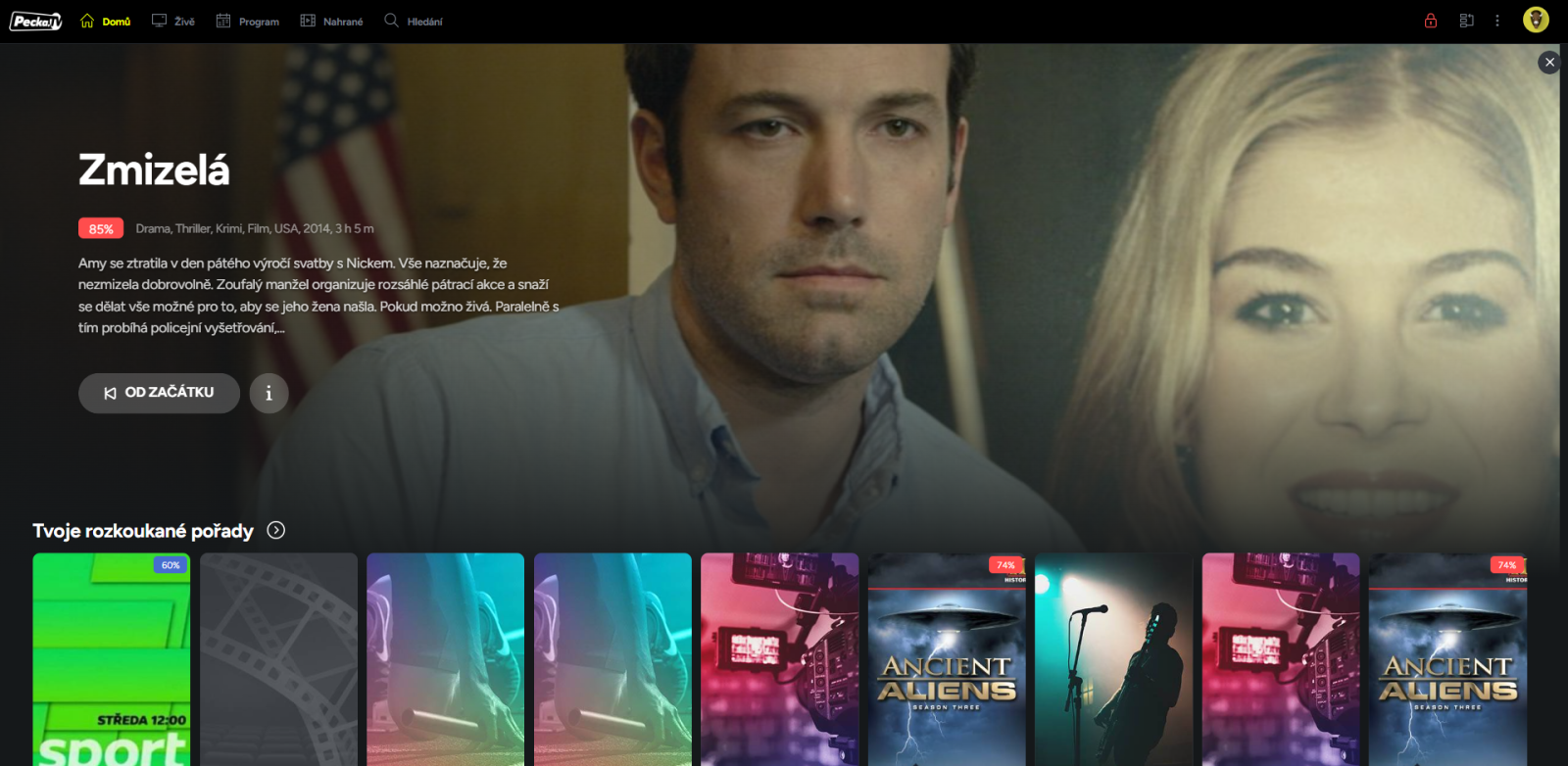This screenshot has height=766, width=1568.
Task: Open the Program guide
Action: coord(248,22)
